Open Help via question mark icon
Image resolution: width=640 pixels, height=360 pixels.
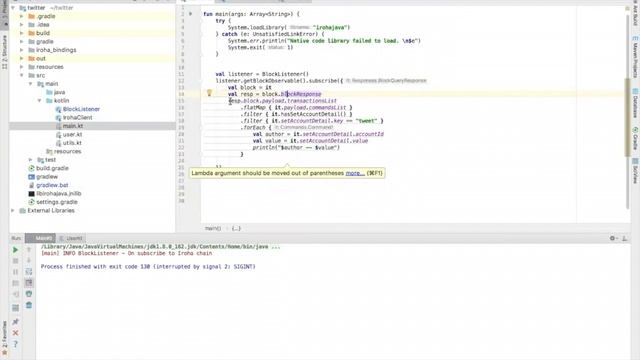[x=16, y=344]
